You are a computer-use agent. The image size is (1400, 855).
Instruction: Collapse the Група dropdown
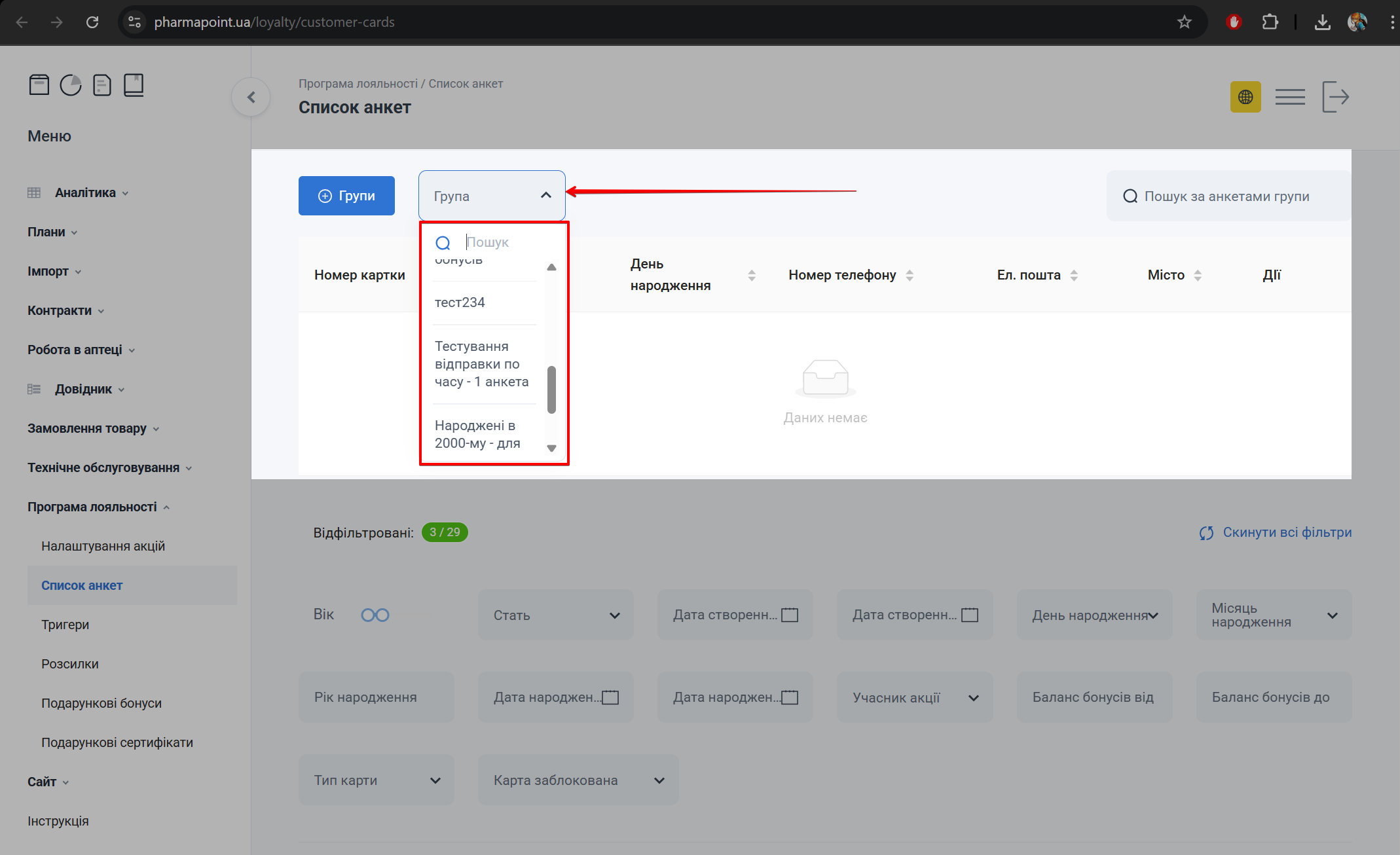click(x=545, y=195)
